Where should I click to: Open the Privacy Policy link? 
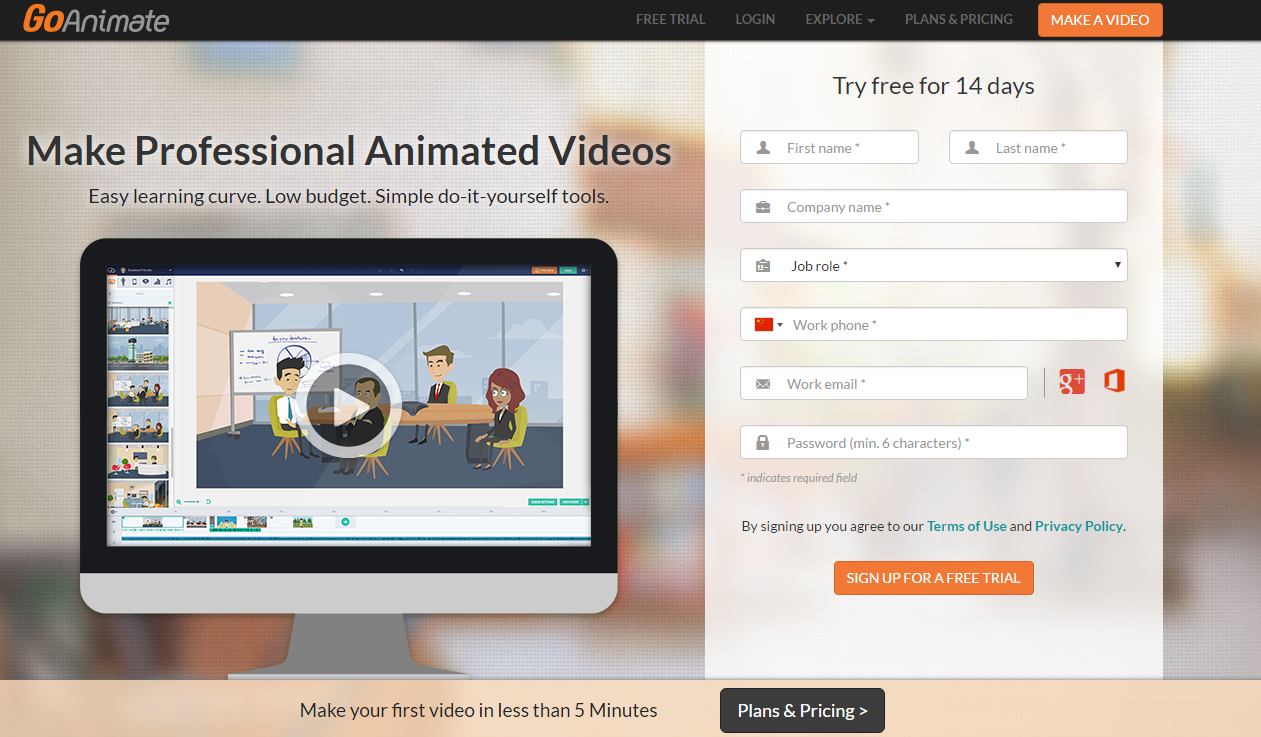pyautogui.click(x=1079, y=526)
